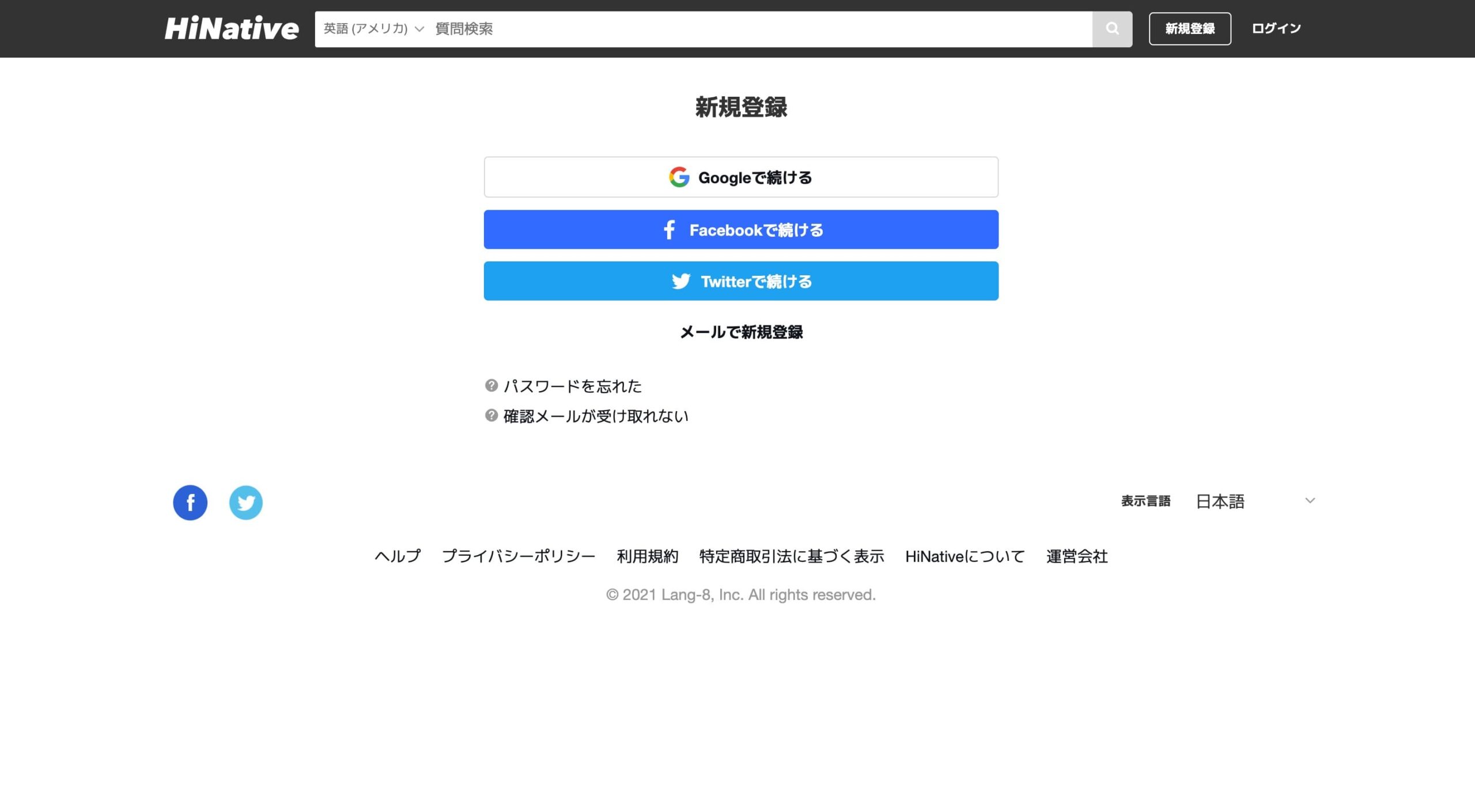Open the 利用規約 page
Screen dimensions: 1475x812
pos(648,556)
